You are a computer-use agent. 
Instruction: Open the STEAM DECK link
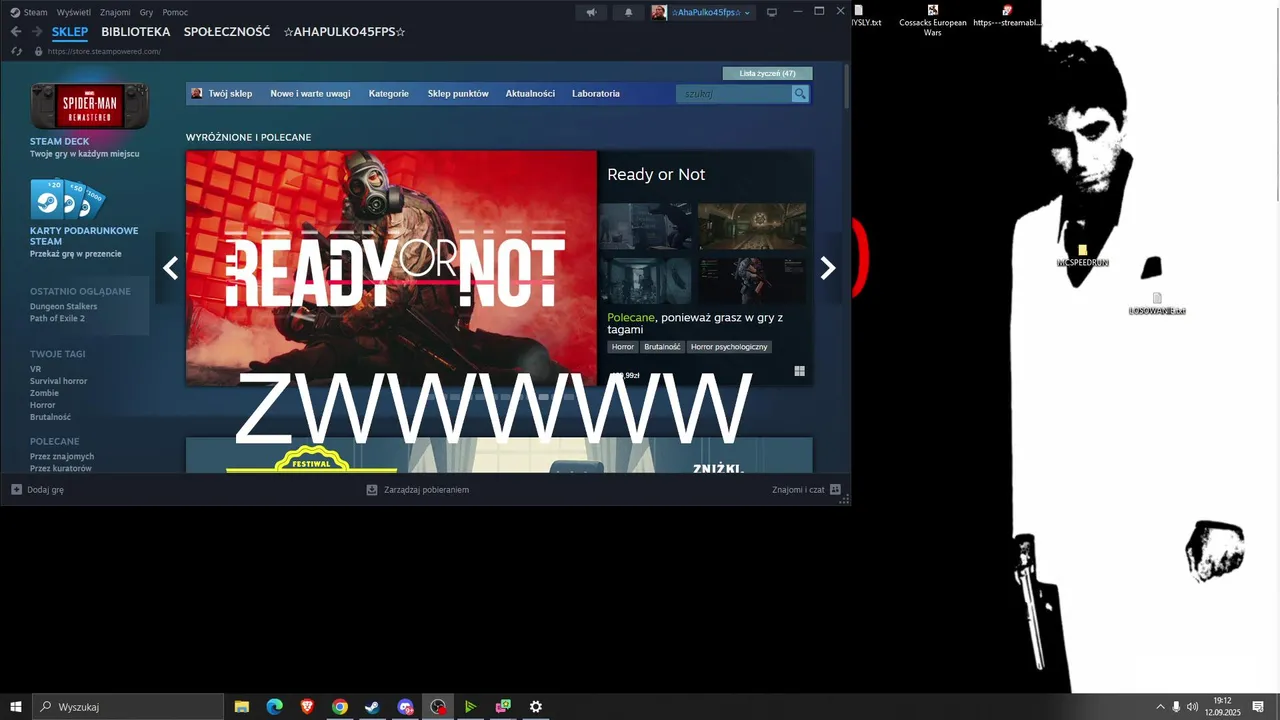tap(60, 141)
